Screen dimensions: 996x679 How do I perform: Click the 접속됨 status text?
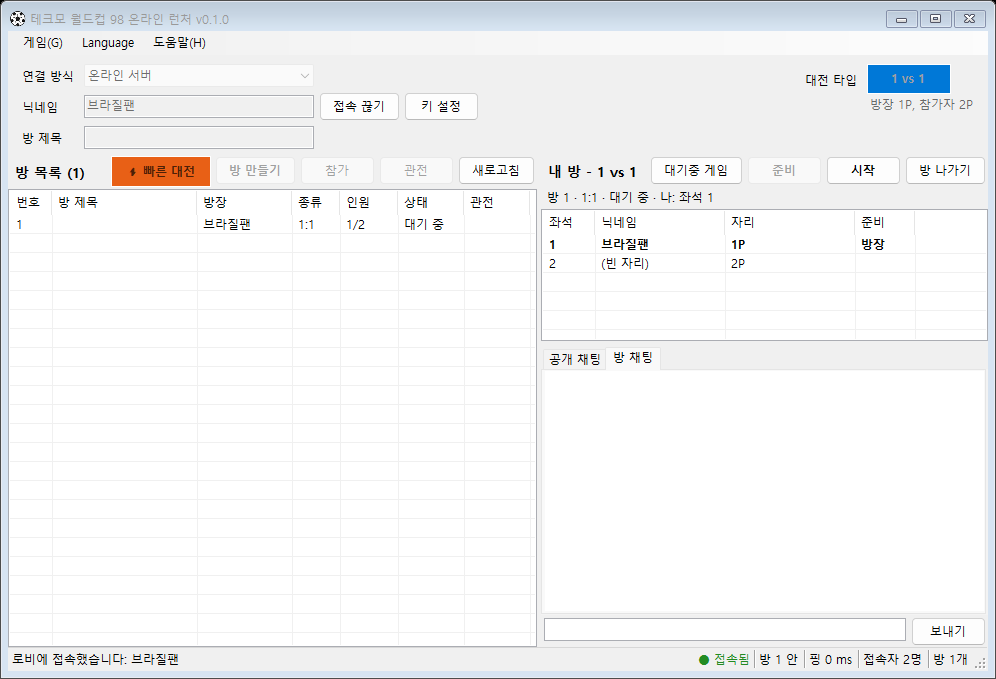click(732, 660)
